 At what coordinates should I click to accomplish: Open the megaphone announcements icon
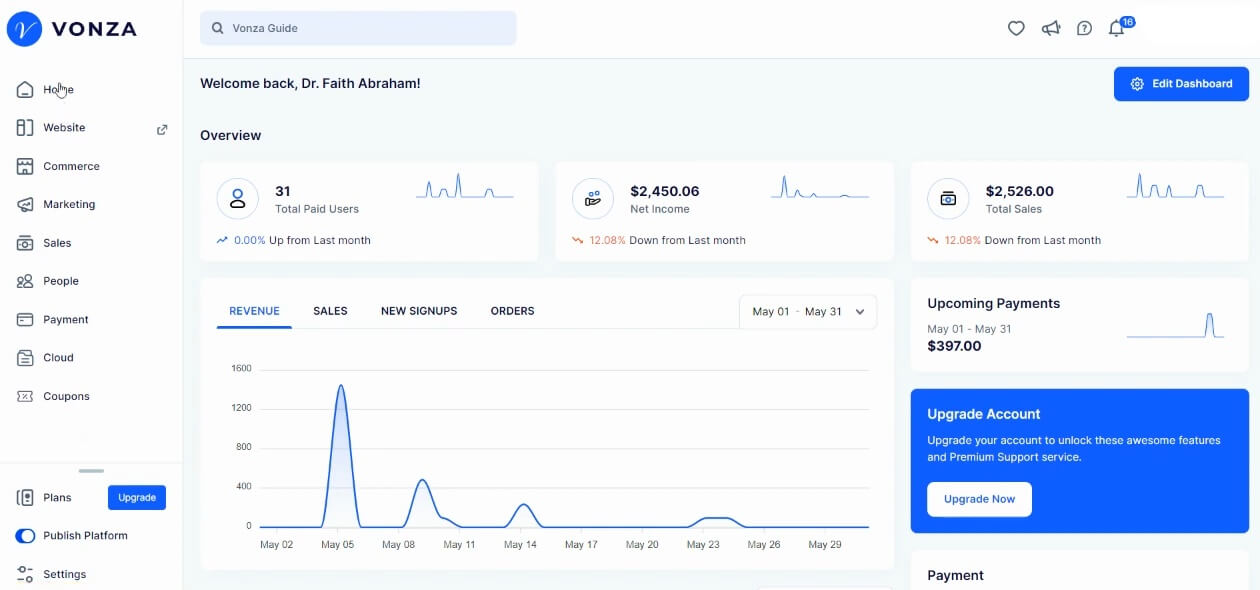tap(1050, 29)
